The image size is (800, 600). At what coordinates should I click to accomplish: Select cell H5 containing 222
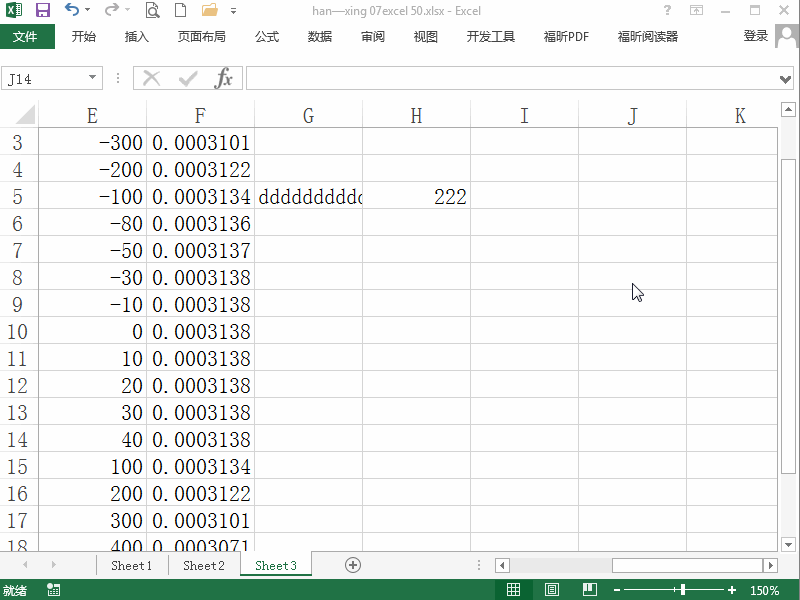416,196
